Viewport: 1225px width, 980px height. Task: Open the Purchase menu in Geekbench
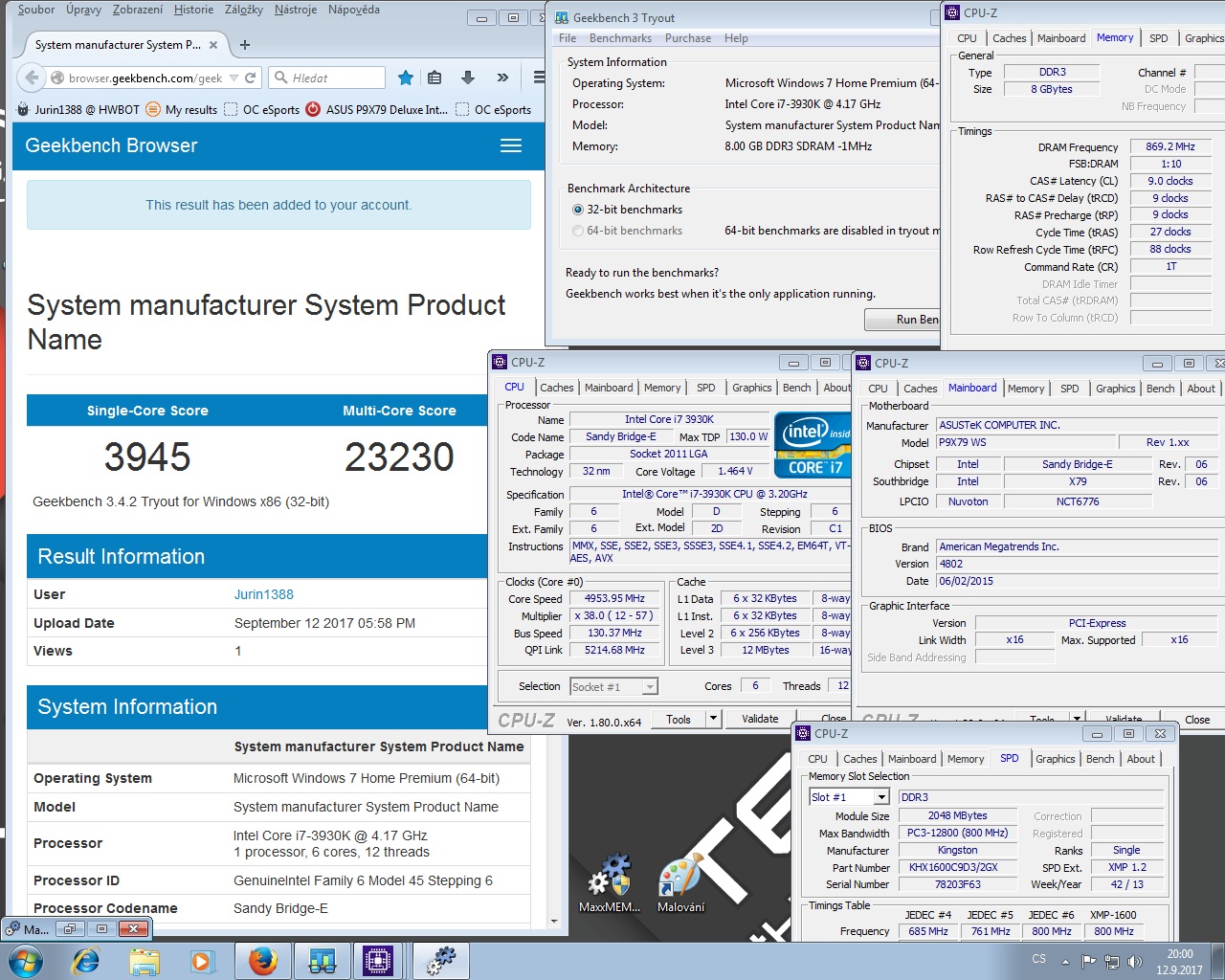[x=688, y=38]
